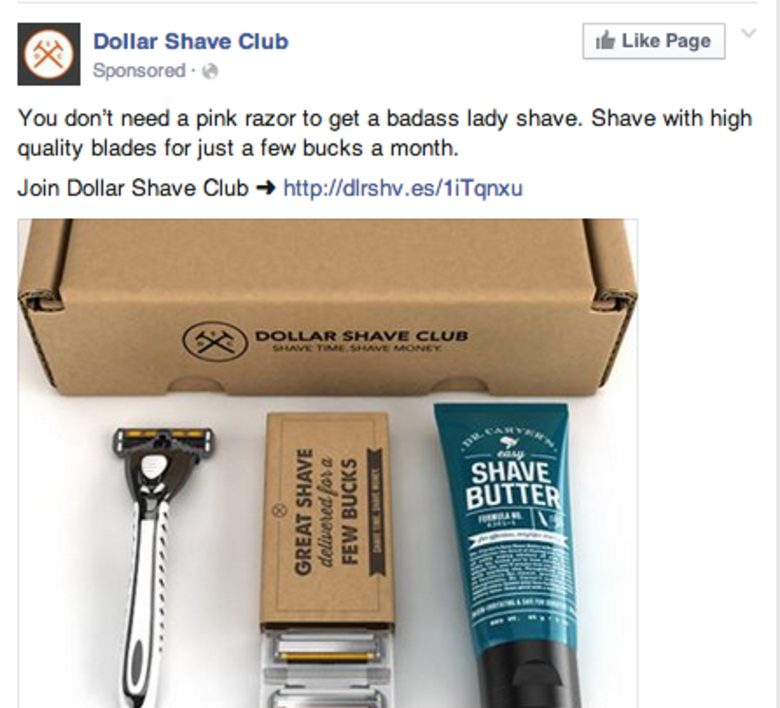Click the razor head with yellow strip
The height and width of the screenshot is (708, 780).
[163, 440]
